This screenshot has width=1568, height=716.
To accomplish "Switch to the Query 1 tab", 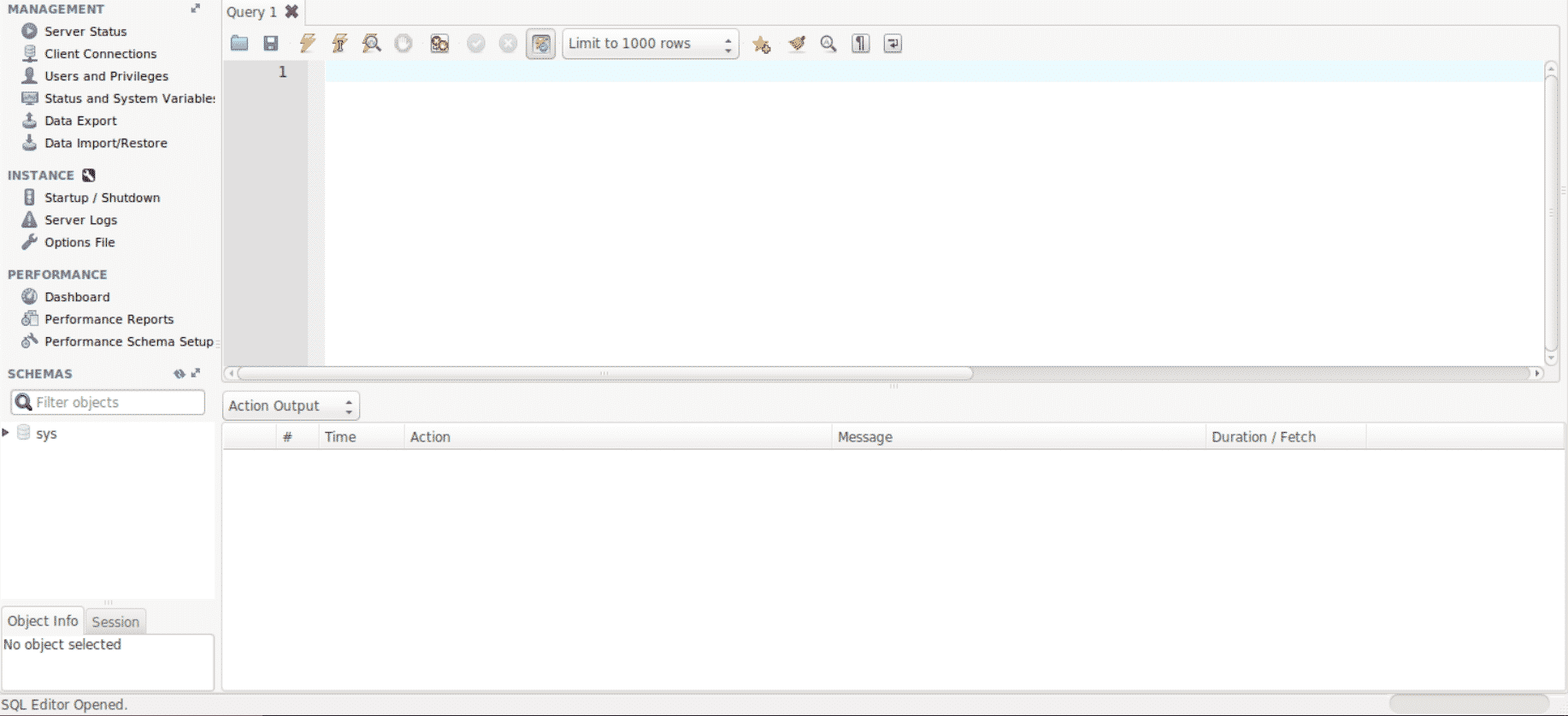I will (251, 12).
